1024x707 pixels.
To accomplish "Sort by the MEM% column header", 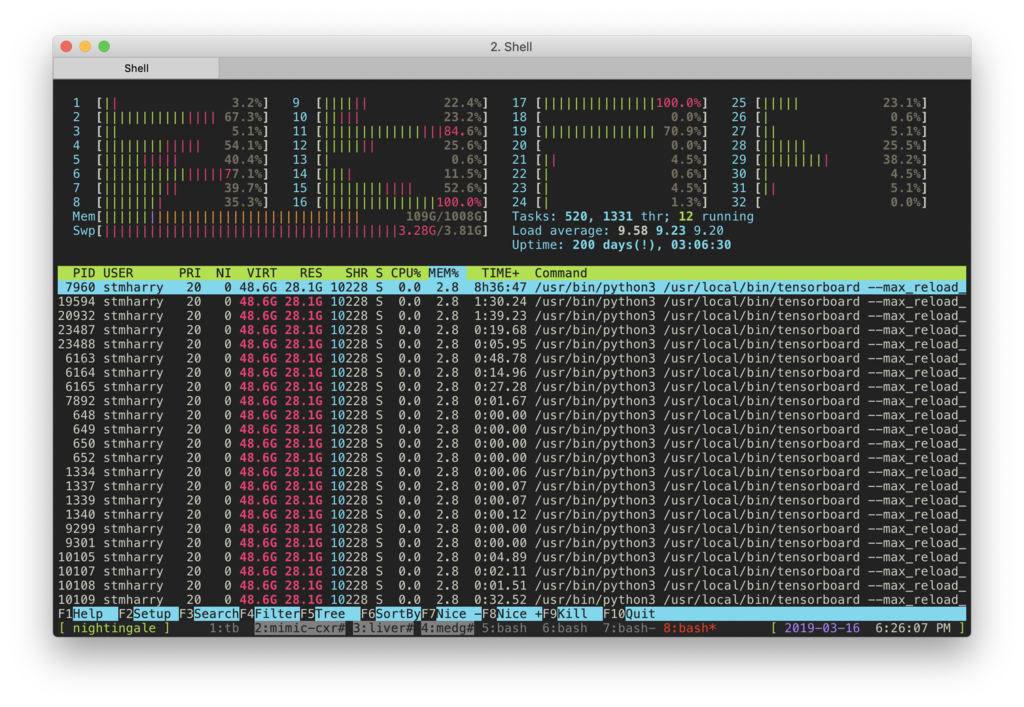I will click(443, 273).
